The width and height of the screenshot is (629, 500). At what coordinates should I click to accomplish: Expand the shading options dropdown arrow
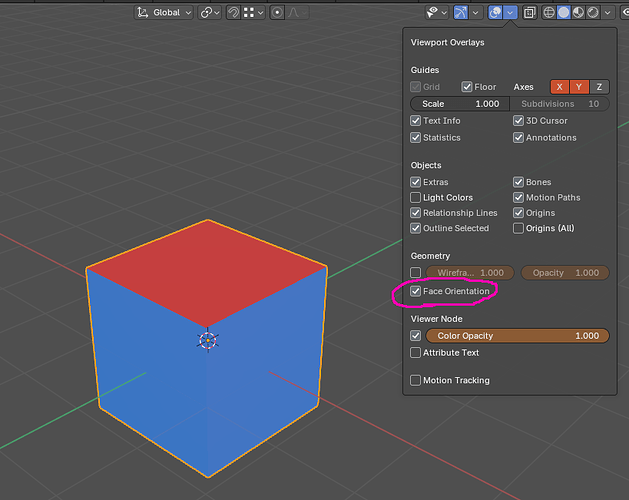pos(608,12)
